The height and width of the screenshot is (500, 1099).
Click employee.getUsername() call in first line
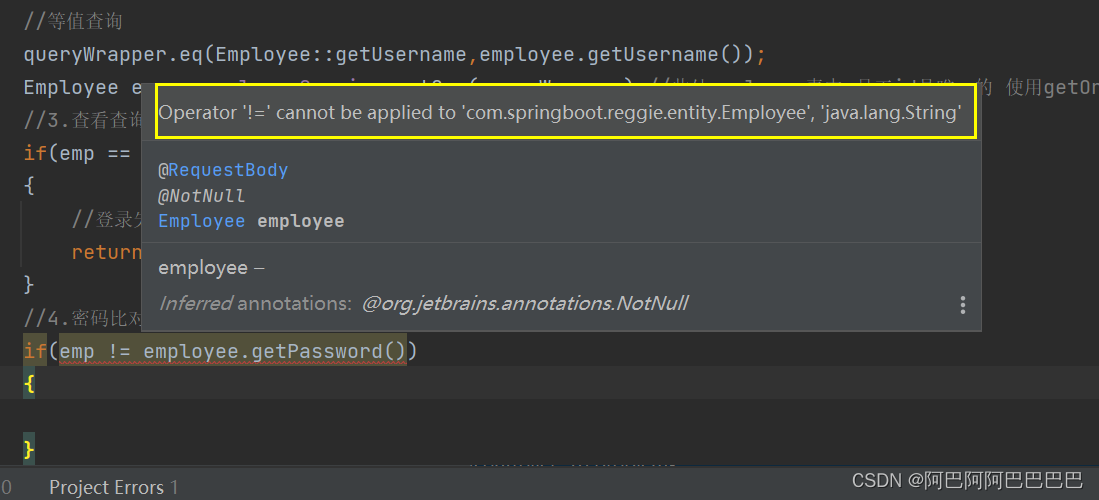pyautogui.click(x=610, y=54)
